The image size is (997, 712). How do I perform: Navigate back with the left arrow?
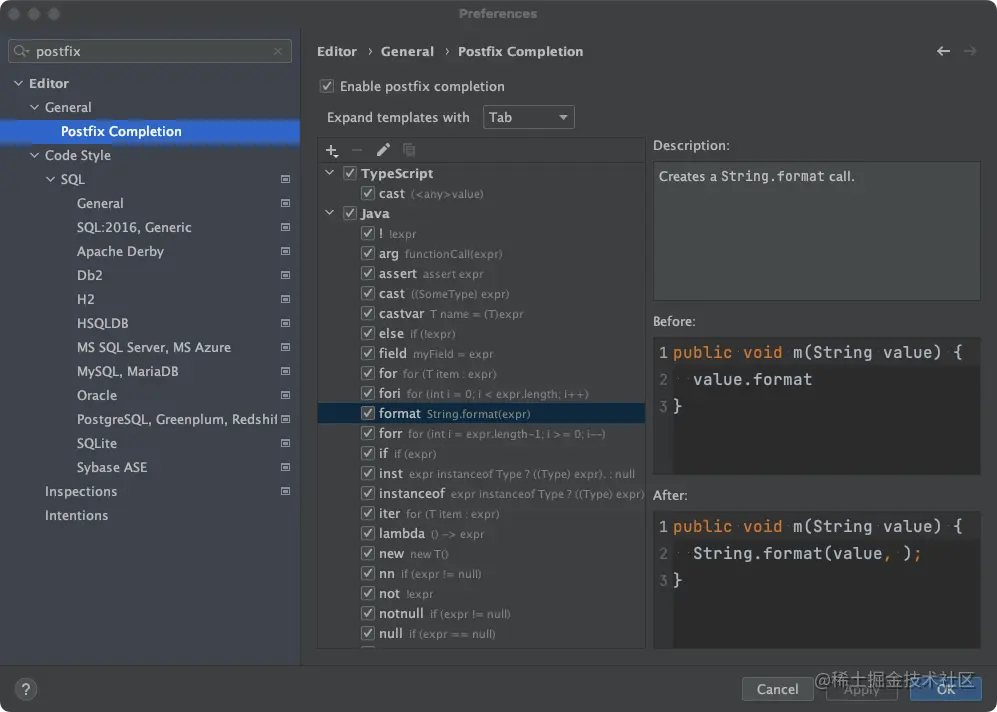coord(943,51)
